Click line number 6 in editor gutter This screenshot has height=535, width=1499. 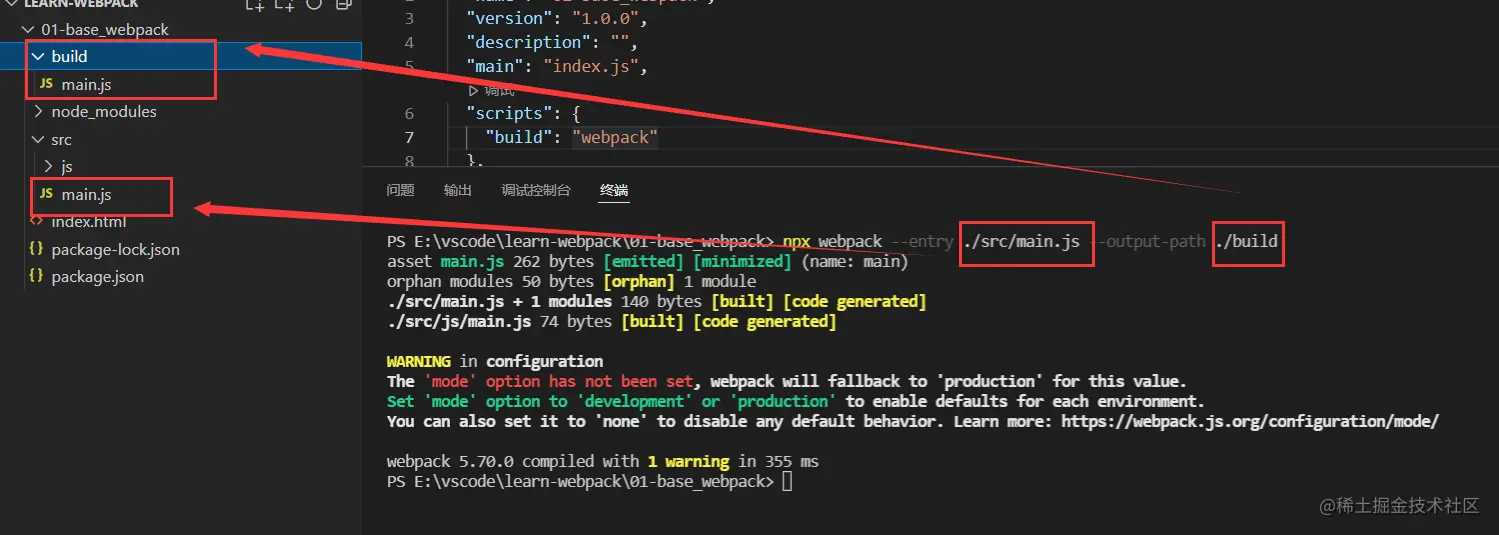(x=410, y=113)
